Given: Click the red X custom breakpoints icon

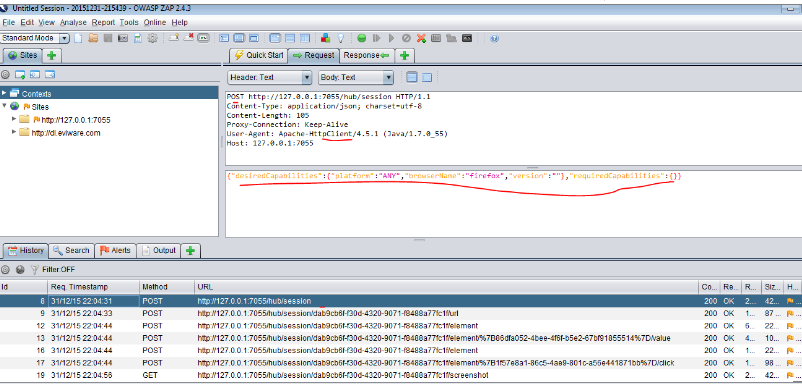Looking at the screenshot, I should tap(421, 38).
